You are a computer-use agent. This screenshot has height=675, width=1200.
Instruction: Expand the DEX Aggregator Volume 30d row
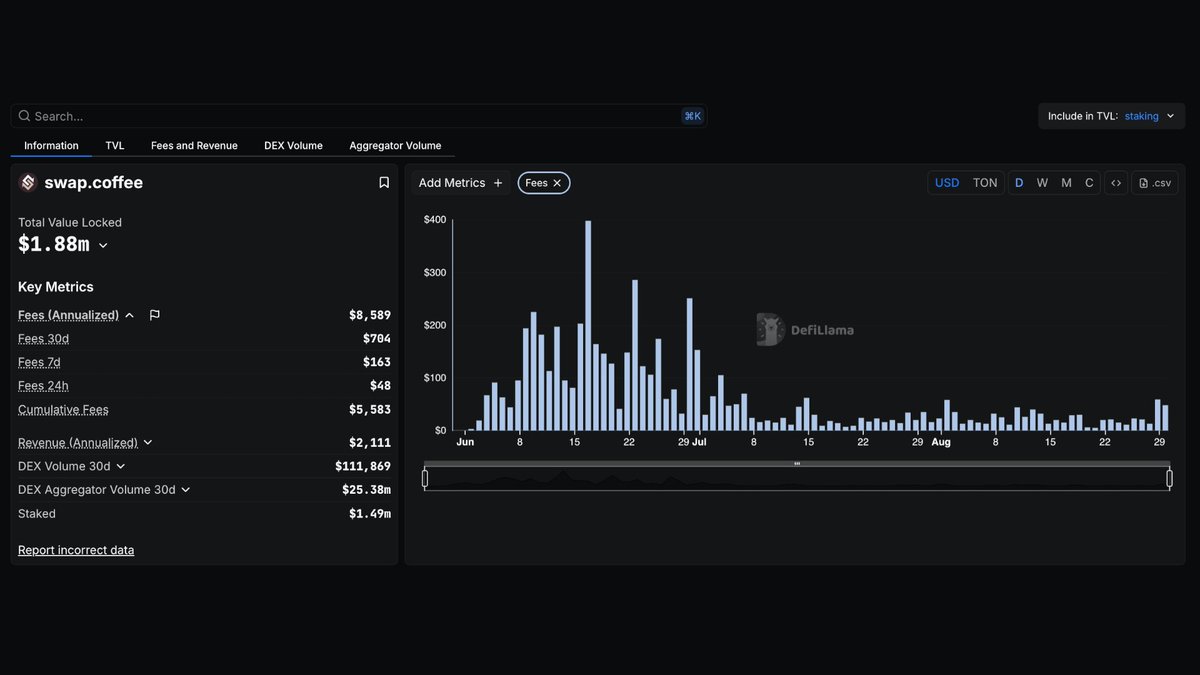point(185,490)
